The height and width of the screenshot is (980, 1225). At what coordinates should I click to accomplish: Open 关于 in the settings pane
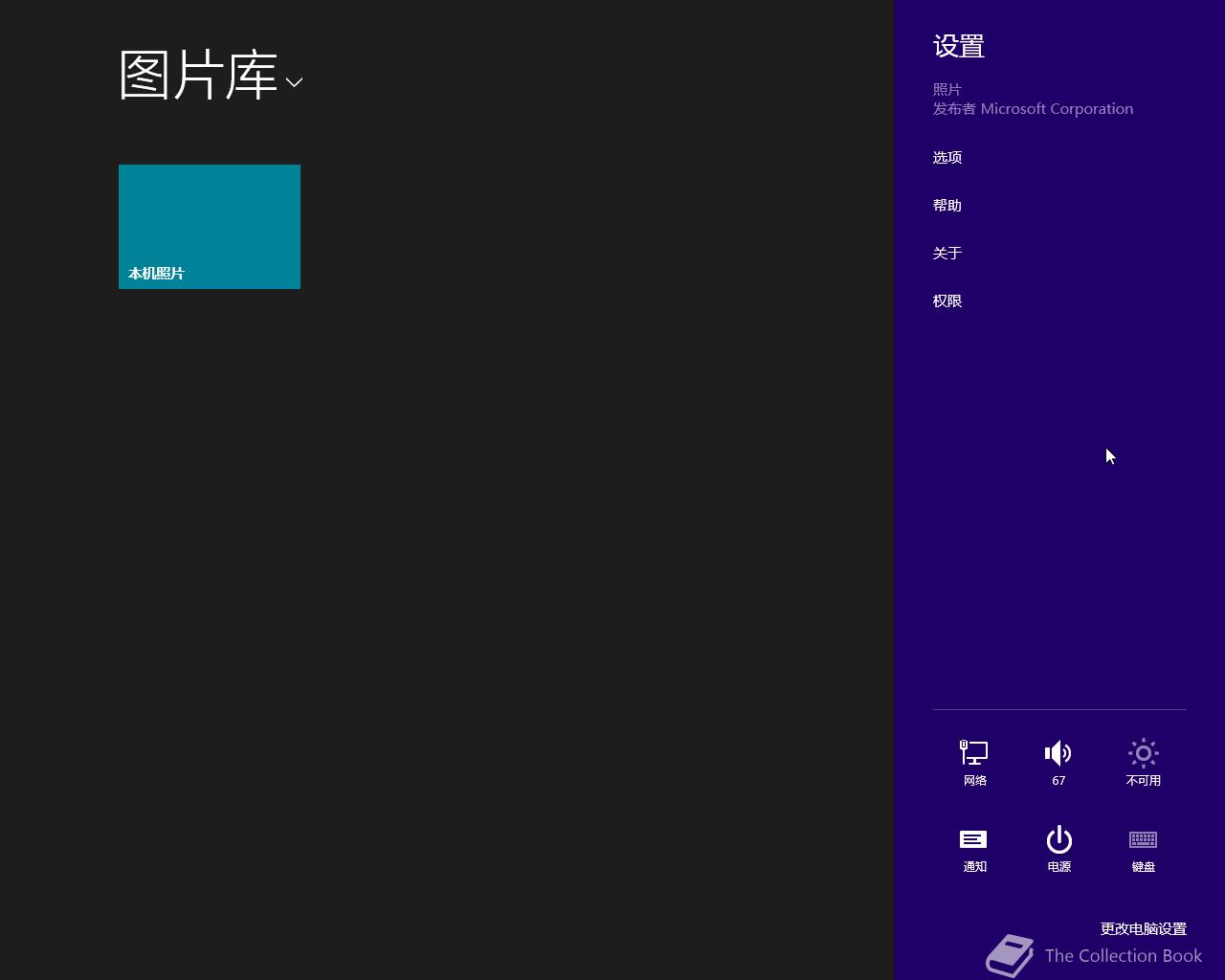(947, 253)
